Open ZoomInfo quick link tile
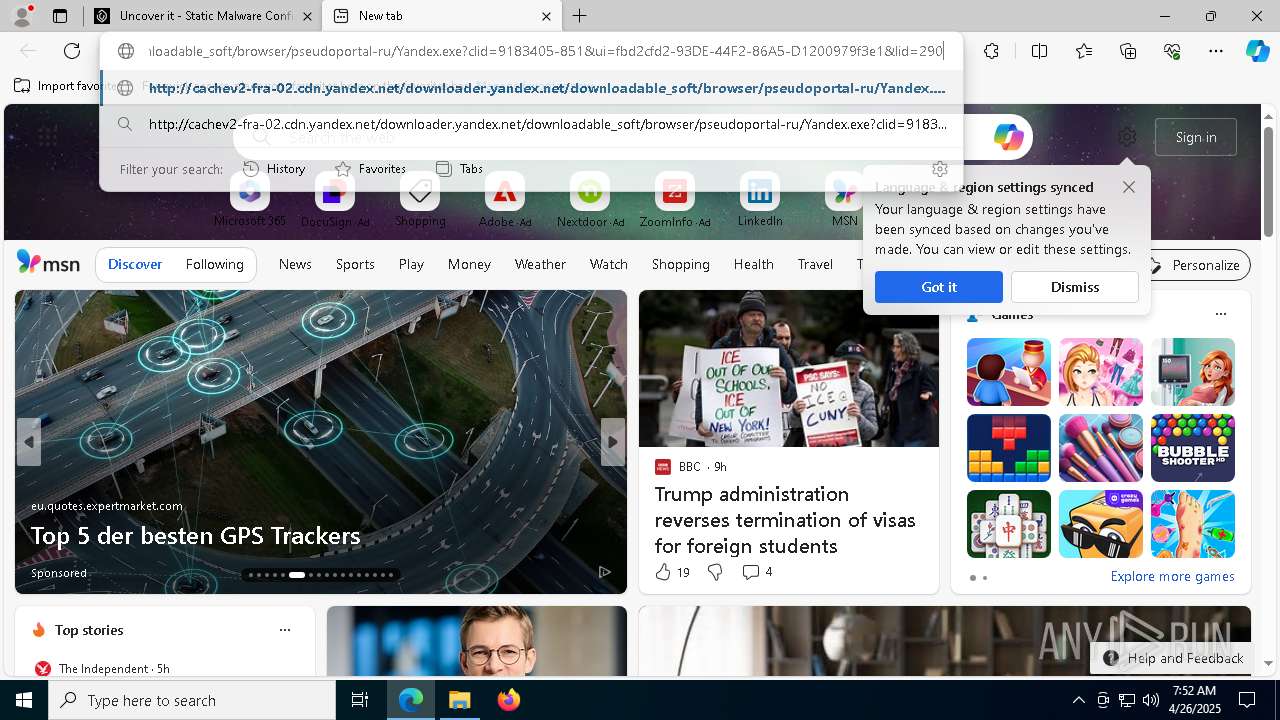The image size is (1280, 720). (675, 200)
